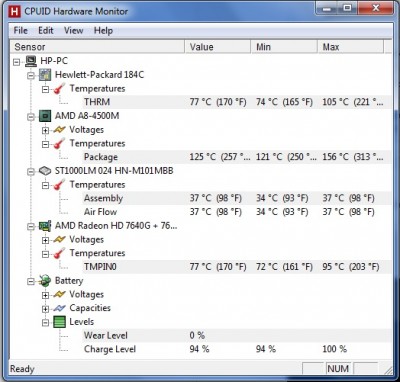The height and width of the screenshot is (382, 400).
Task: Click the AMD A8-4500M processor chip icon
Action: tap(45, 116)
